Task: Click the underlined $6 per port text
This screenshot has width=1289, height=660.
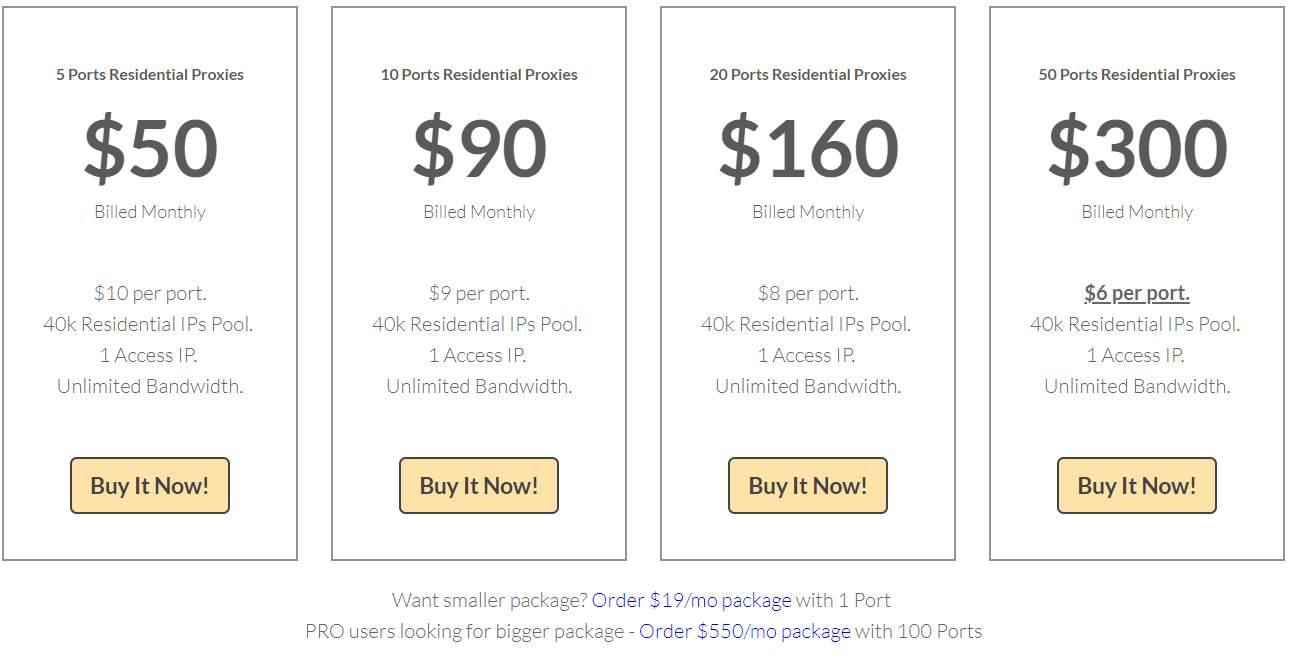Action: click(1137, 293)
